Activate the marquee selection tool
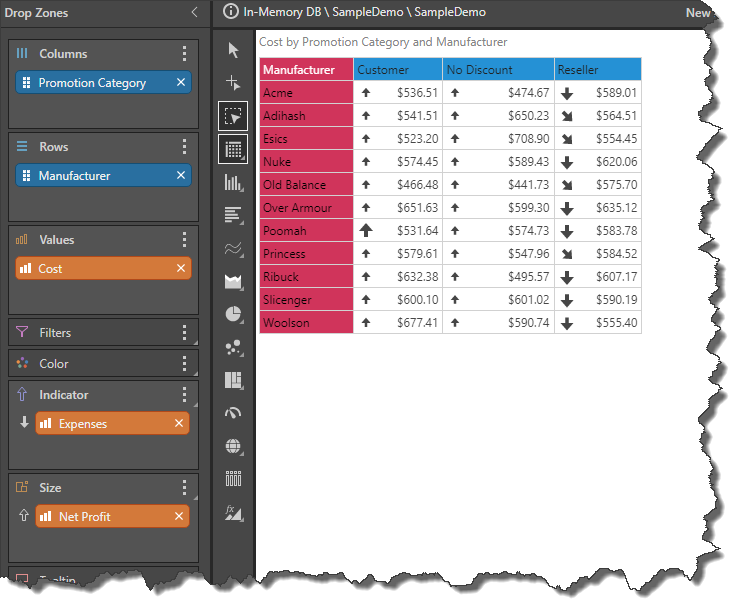744x614 pixels. coord(234,116)
